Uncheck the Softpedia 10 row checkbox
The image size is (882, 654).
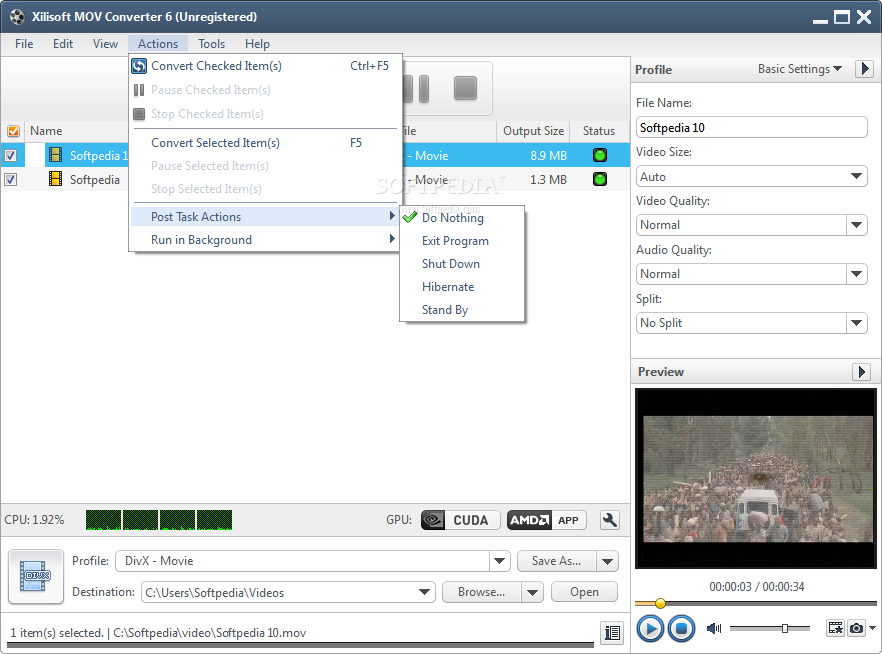tap(11, 155)
